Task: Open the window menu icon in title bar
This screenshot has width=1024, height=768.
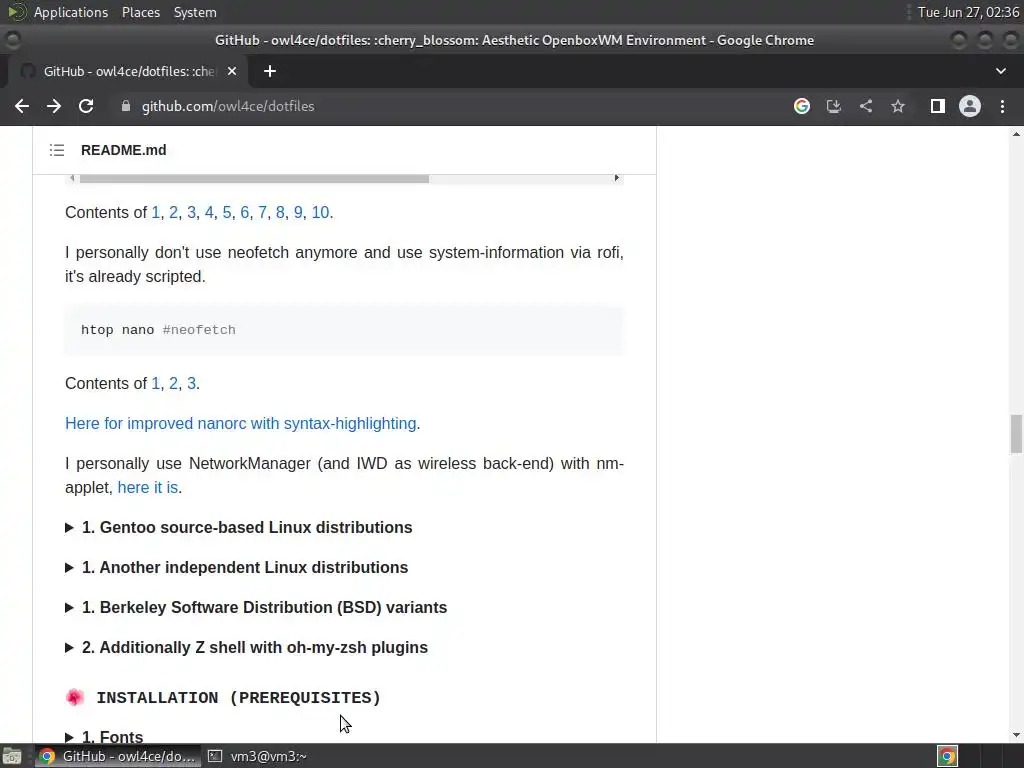Action: 12,40
